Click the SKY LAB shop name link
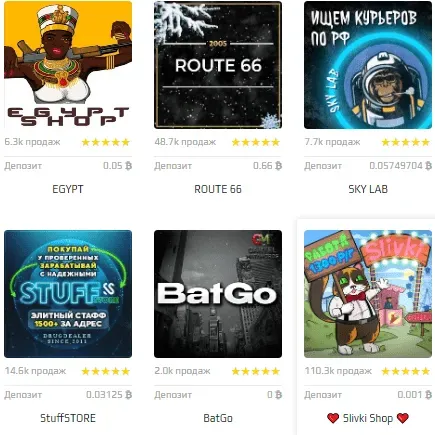This screenshot has width=435, height=435. tap(368, 189)
